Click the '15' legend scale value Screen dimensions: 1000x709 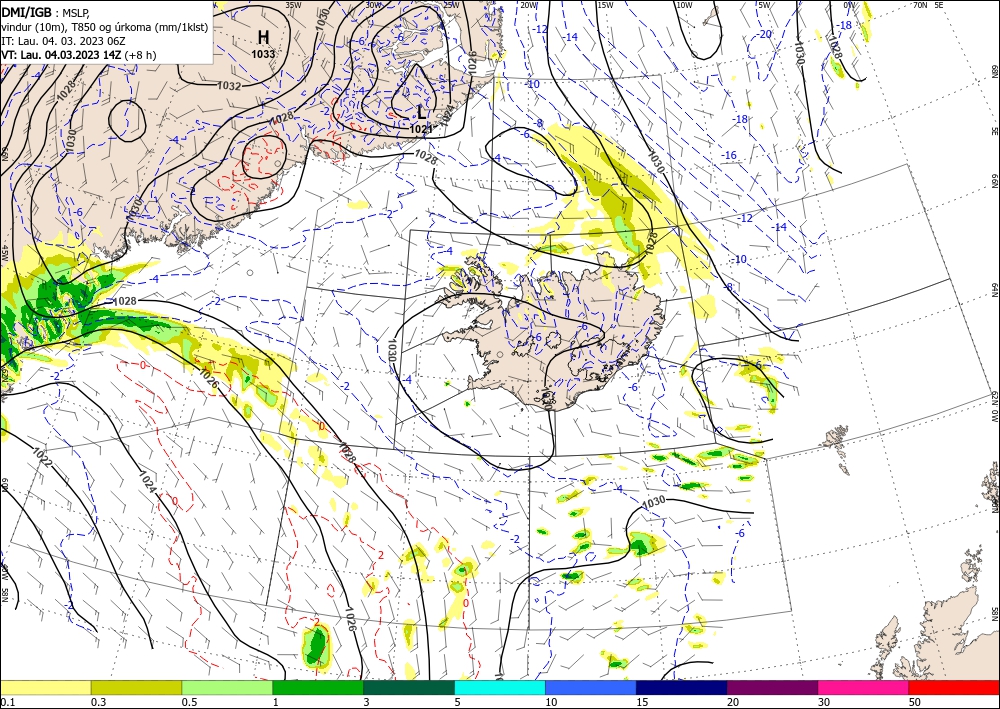click(642, 702)
